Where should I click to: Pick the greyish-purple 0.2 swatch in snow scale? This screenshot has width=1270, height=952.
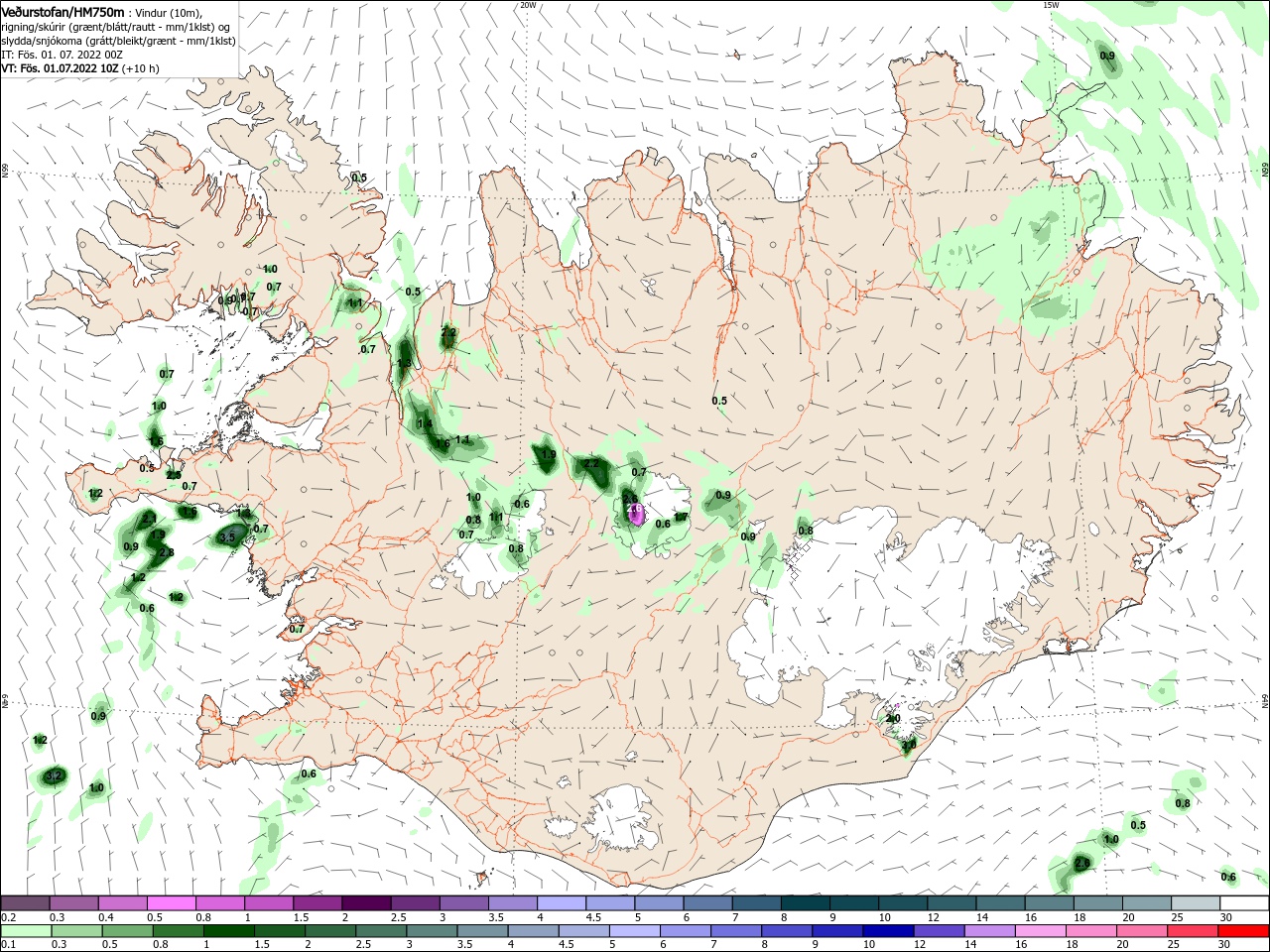click(x=25, y=903)
